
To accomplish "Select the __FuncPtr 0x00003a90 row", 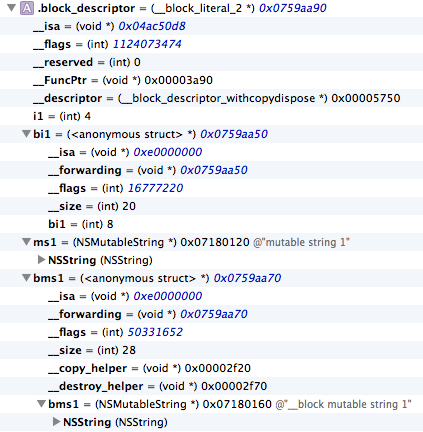I will pyautogui.click(x=211, y=80).
